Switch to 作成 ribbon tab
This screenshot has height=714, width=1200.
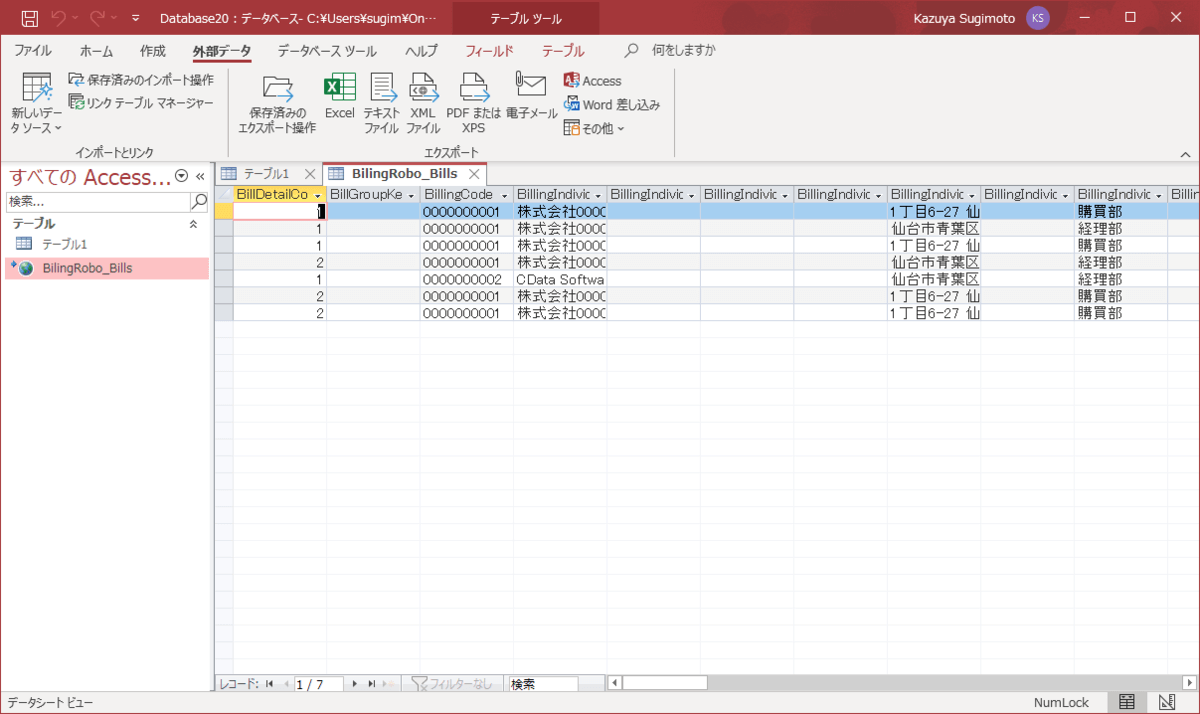(153, 51)
